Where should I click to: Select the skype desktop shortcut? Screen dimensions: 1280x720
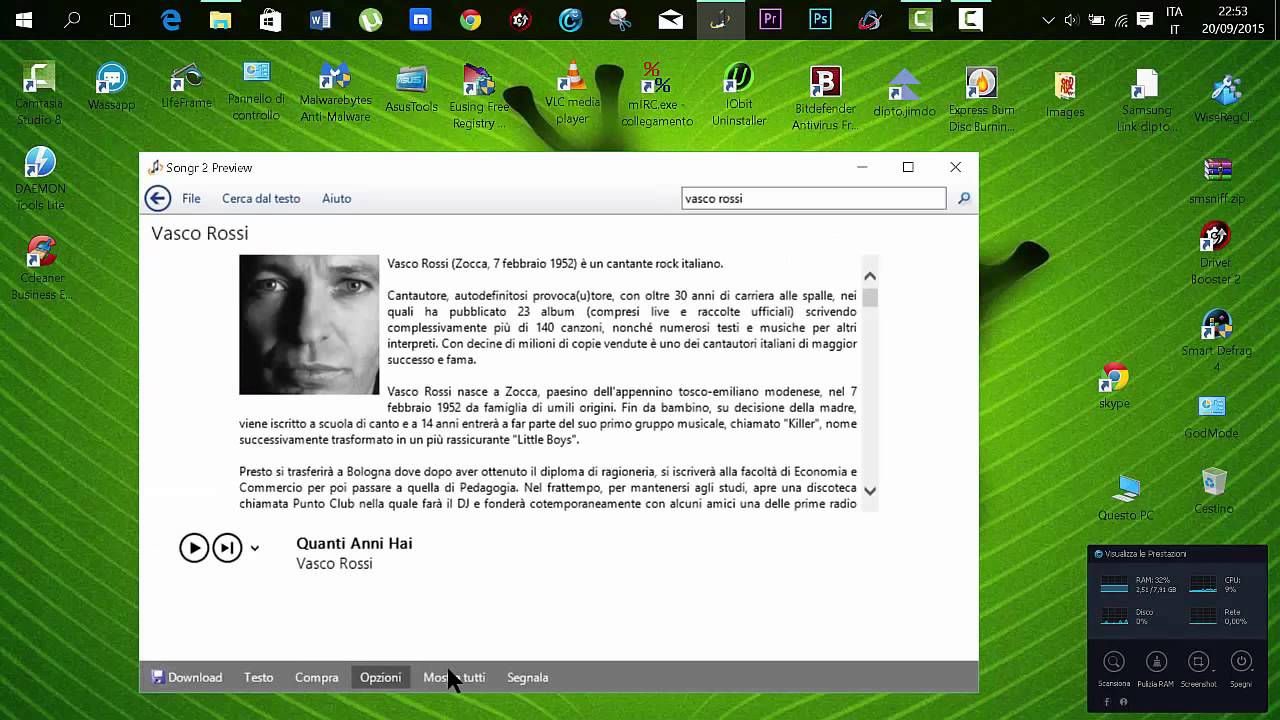tap(1114, 386)
